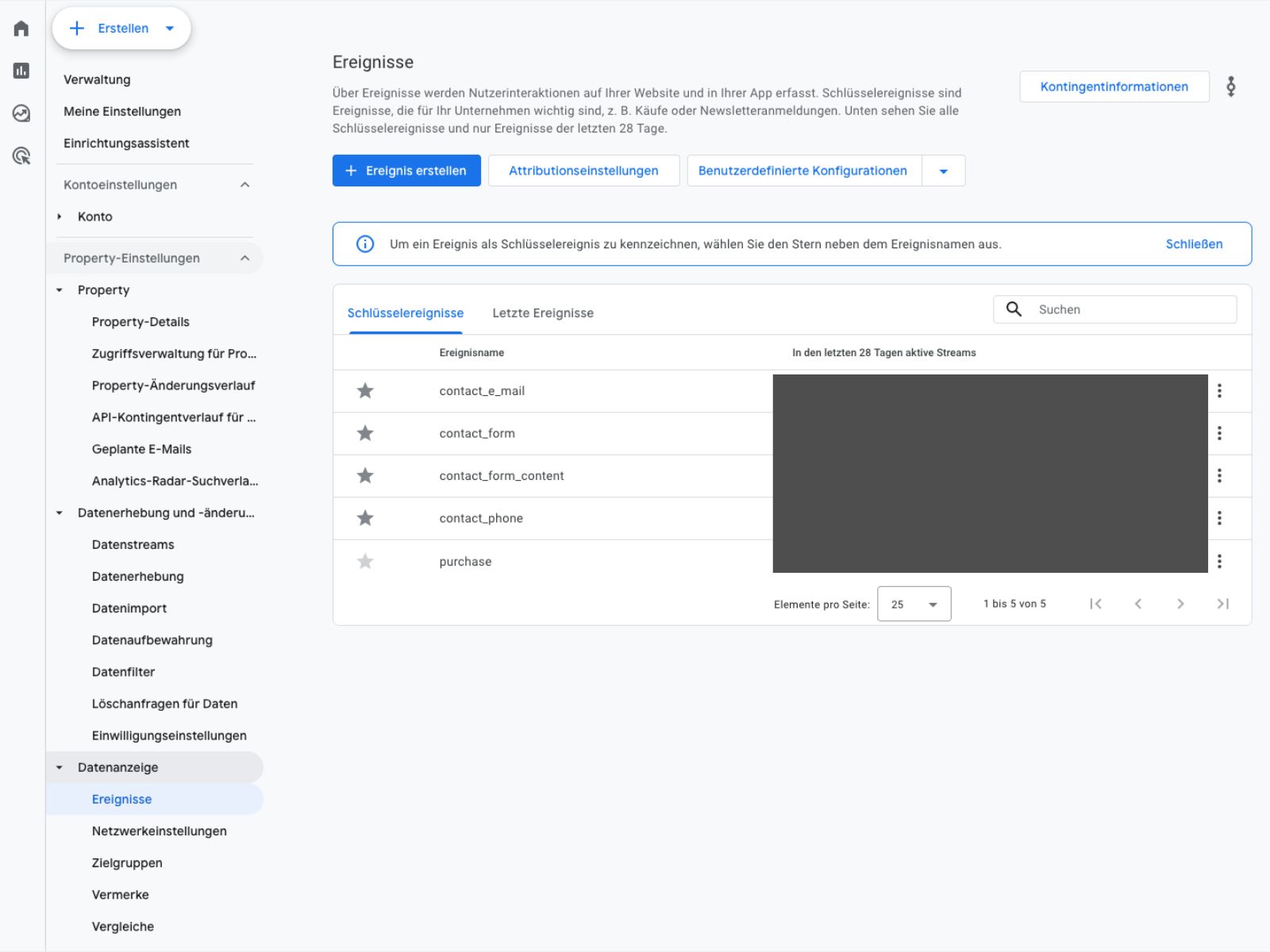
Task: Open the Elemente pro Seite dropdown
Action: 914,604
